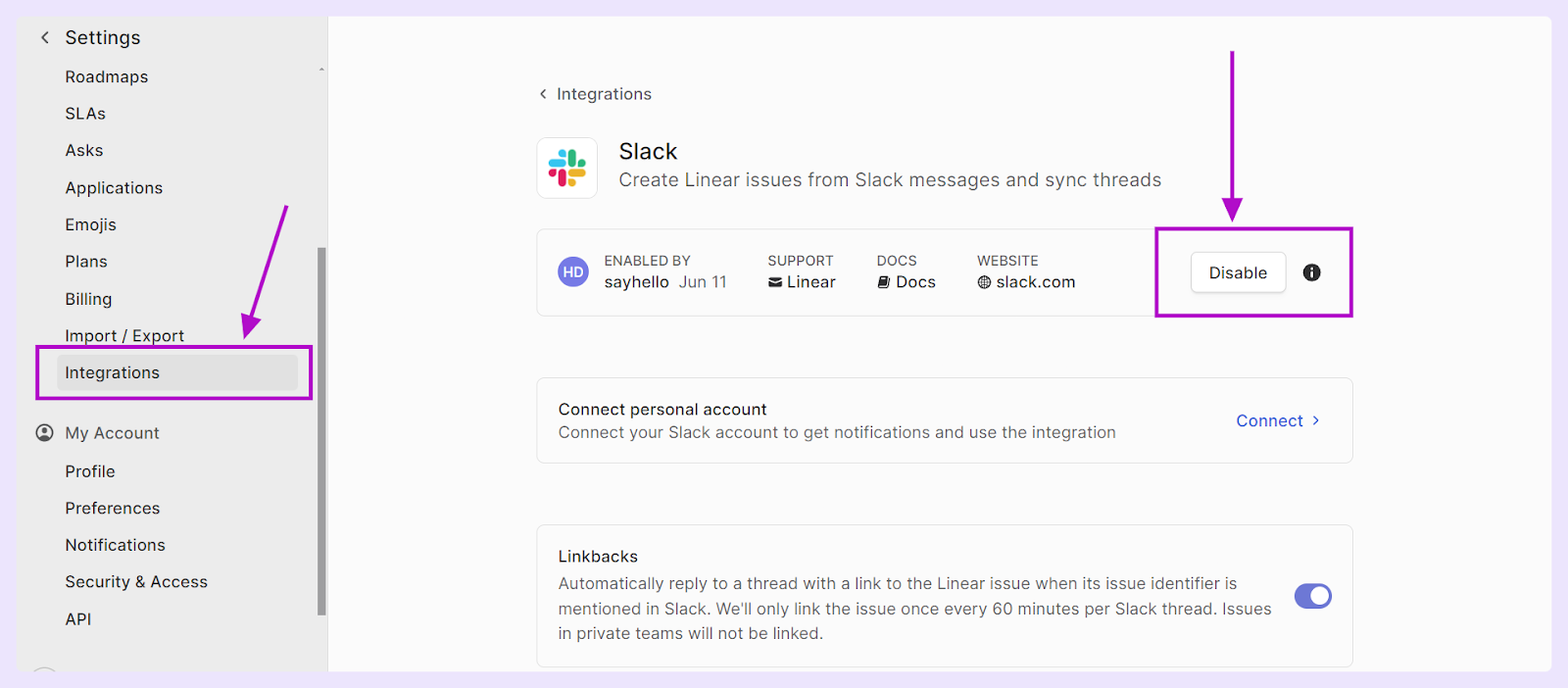The width and height of the screenshot is (1568, 688).
Task: Open Profile under My Account
Action: click(x=90, y=471)
